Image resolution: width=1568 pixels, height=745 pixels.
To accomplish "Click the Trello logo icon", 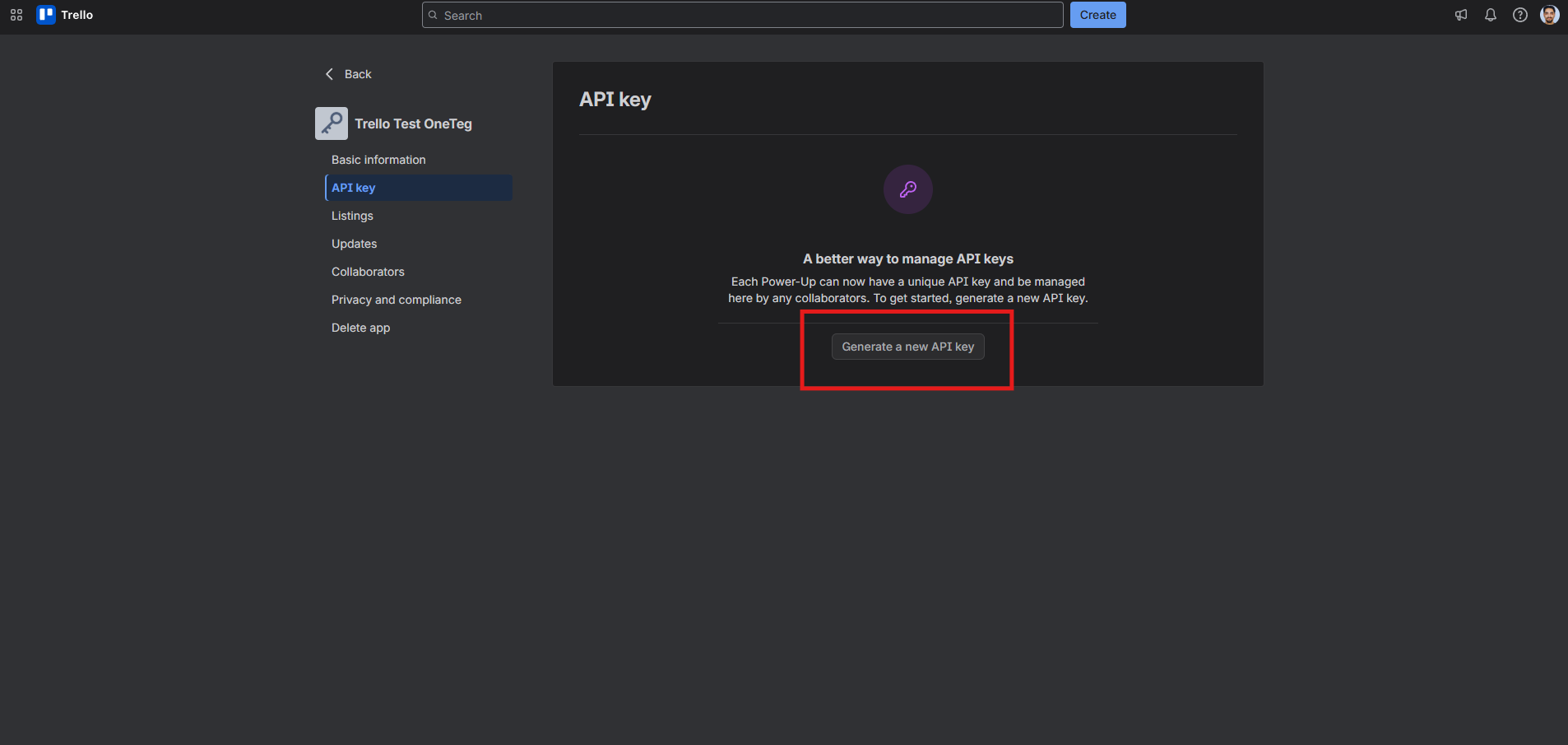I will point(46,15).
